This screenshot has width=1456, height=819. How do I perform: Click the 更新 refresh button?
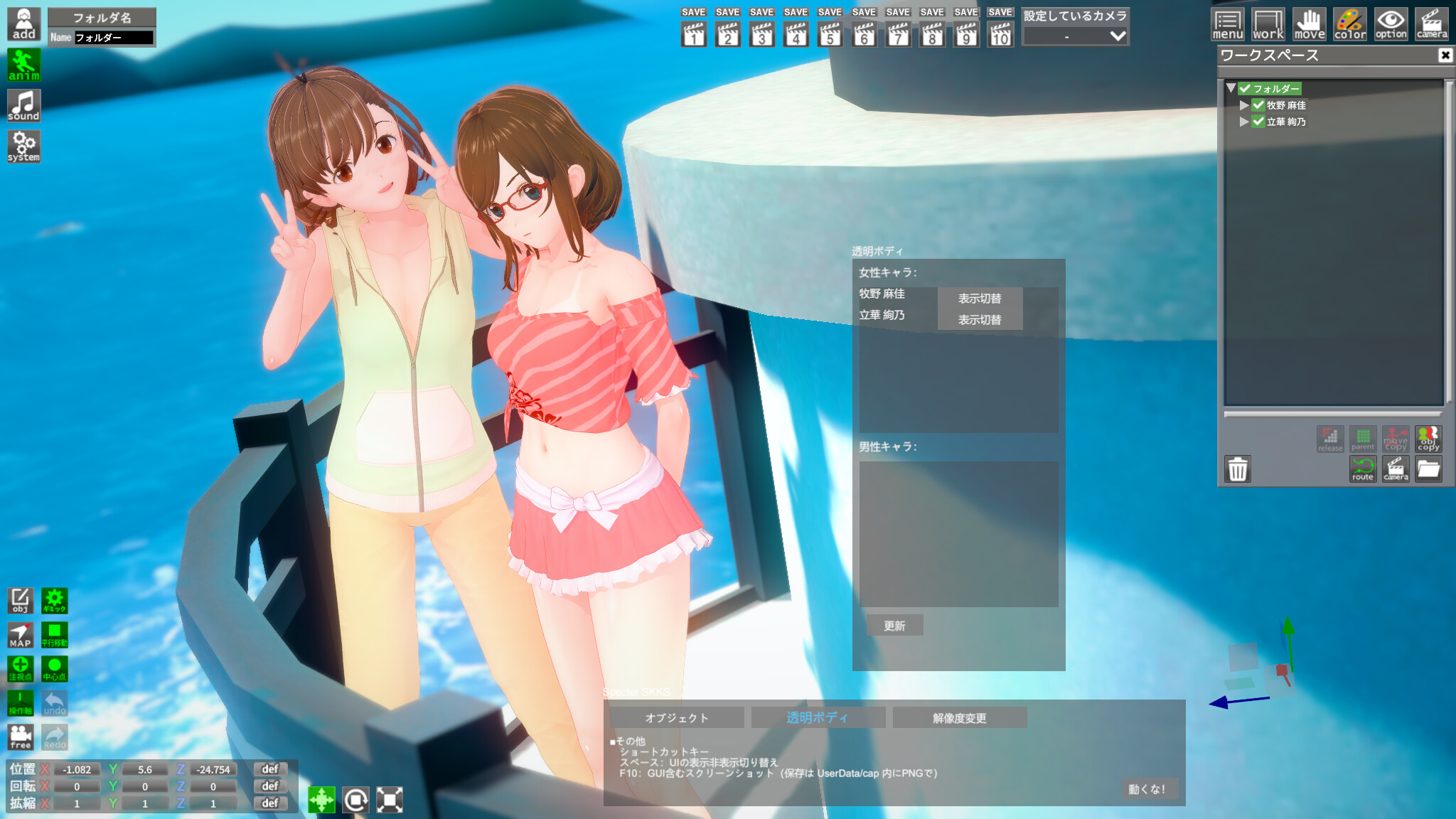point(894,626)
